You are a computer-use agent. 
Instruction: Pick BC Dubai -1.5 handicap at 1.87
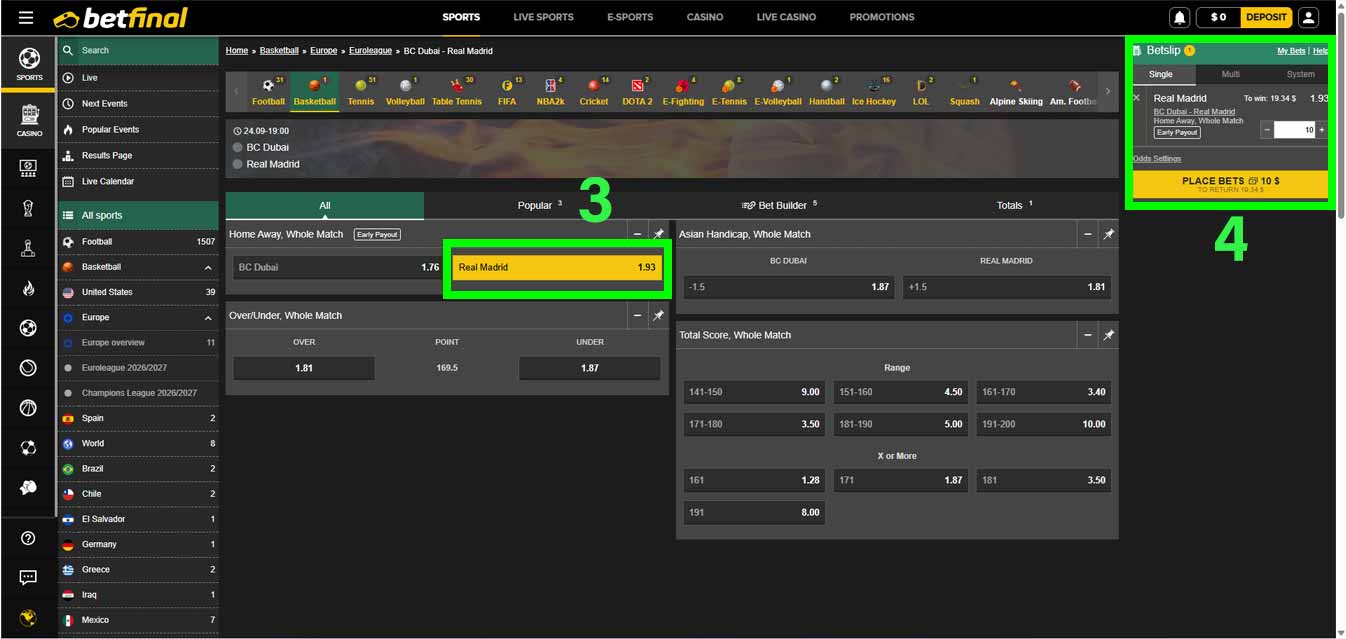pyautogui.click(x=789, y=287)
